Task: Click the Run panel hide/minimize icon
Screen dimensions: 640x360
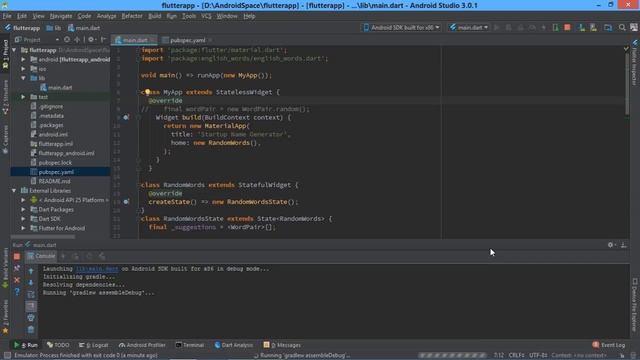Action: coord(624,245)
